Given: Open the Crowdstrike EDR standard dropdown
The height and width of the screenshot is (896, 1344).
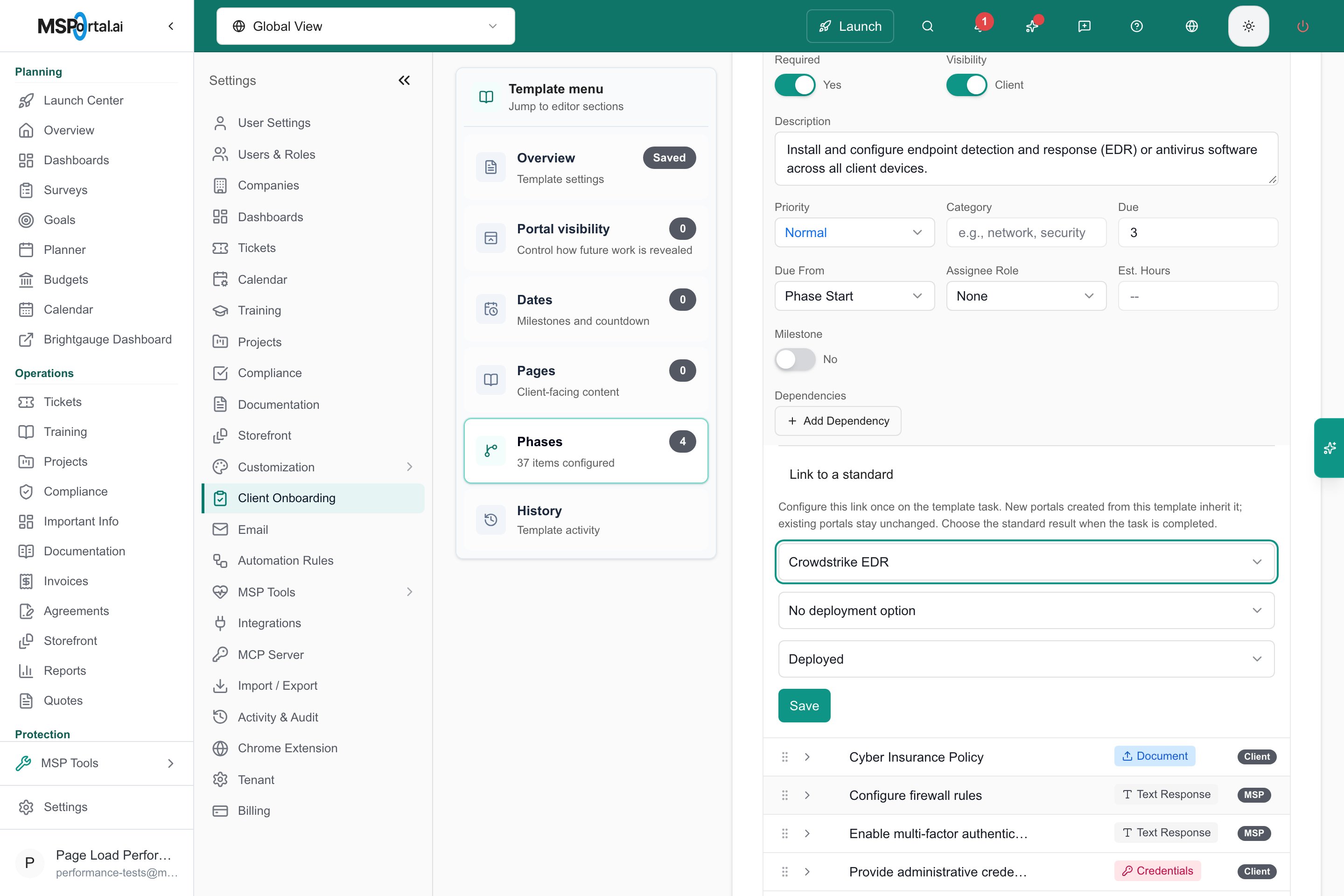Looking at the screenshot, I should click(x=1026, y=562).
